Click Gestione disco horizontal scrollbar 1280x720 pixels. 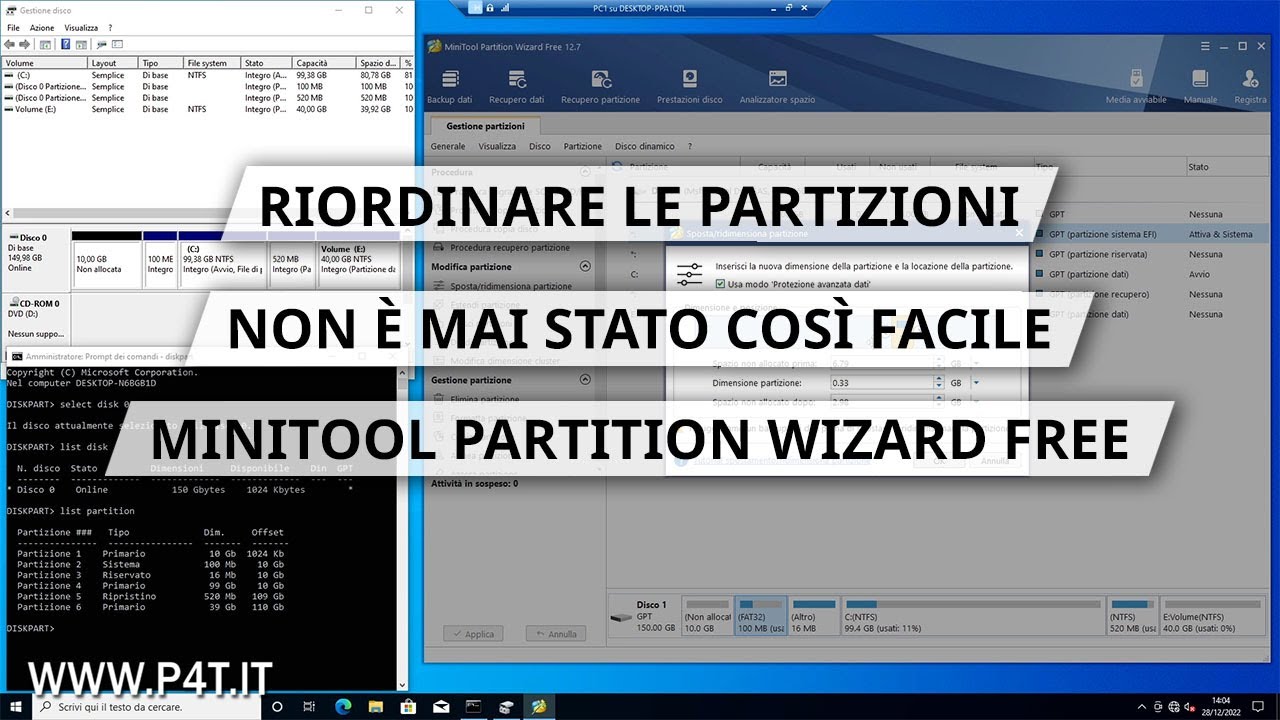point(207,215)
